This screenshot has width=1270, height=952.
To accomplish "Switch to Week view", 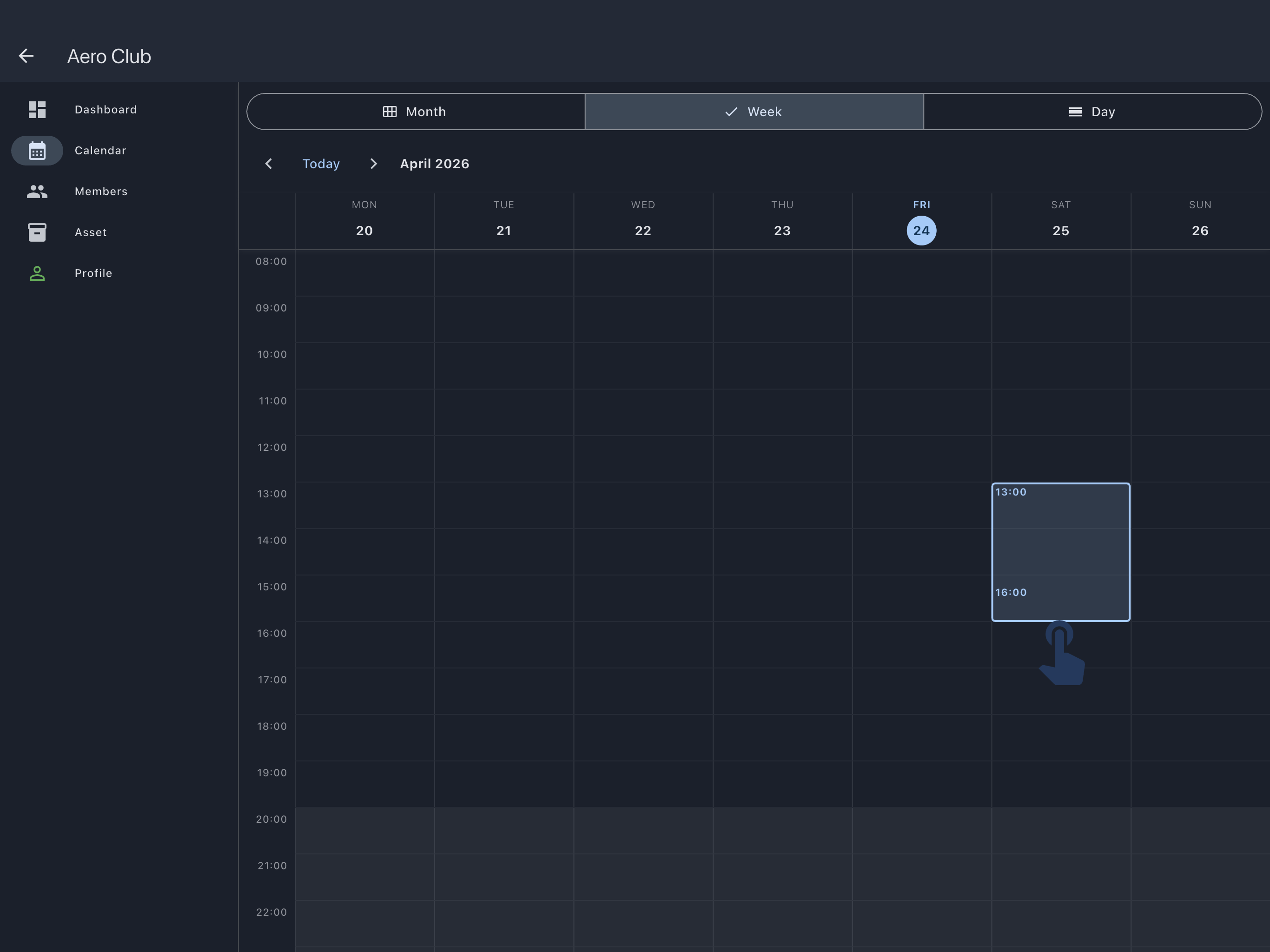I will 754,112.
